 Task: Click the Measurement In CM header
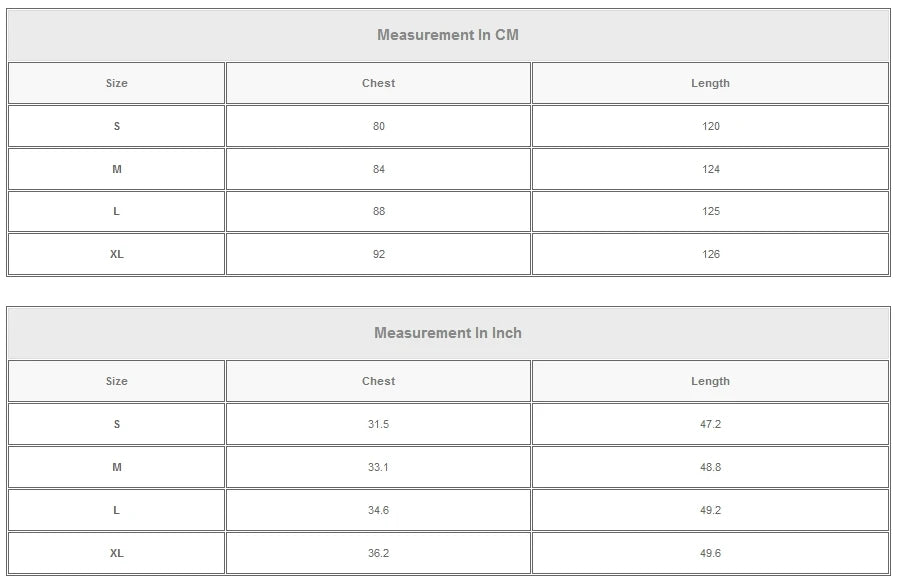tap(448, 35)
